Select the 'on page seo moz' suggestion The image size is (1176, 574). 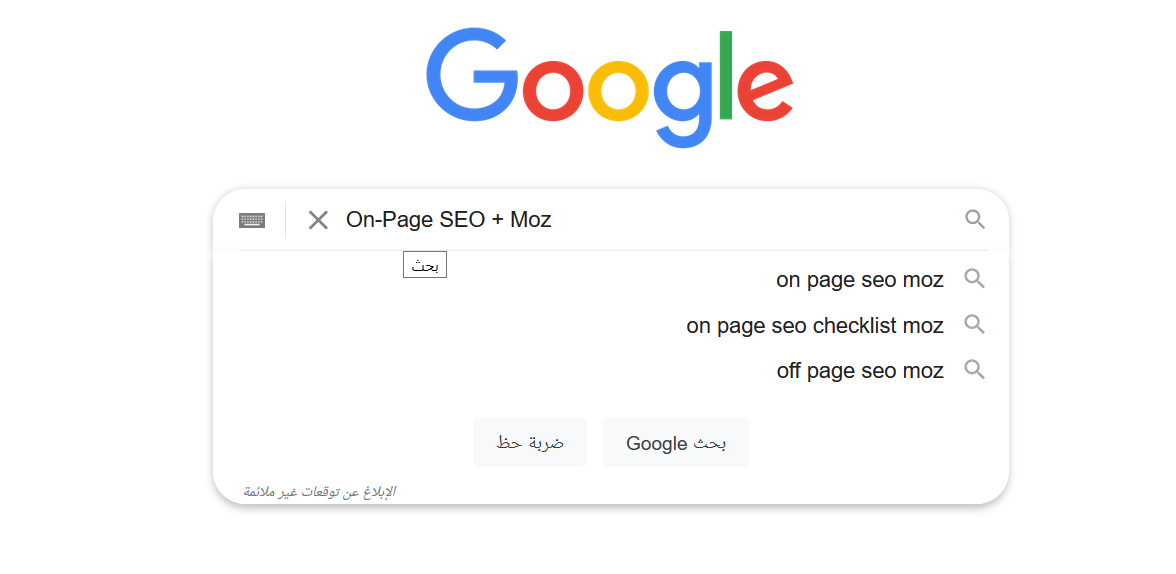pos(859,280)
